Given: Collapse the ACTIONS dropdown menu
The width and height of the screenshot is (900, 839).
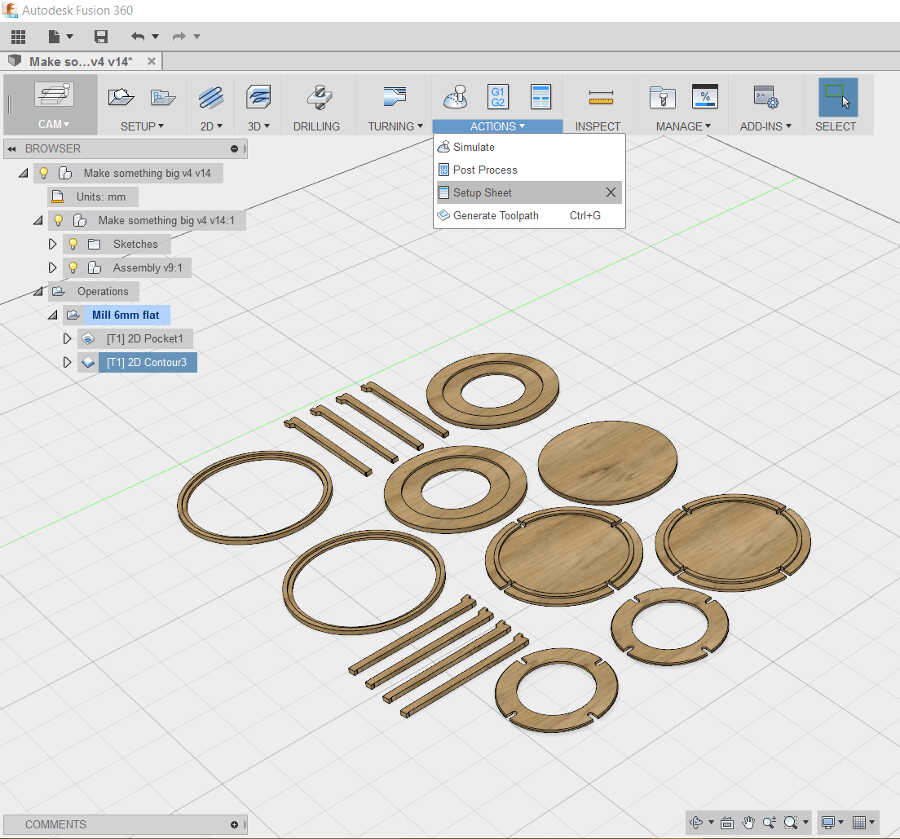Looking at the screenshot, I should tap(497, 126).
